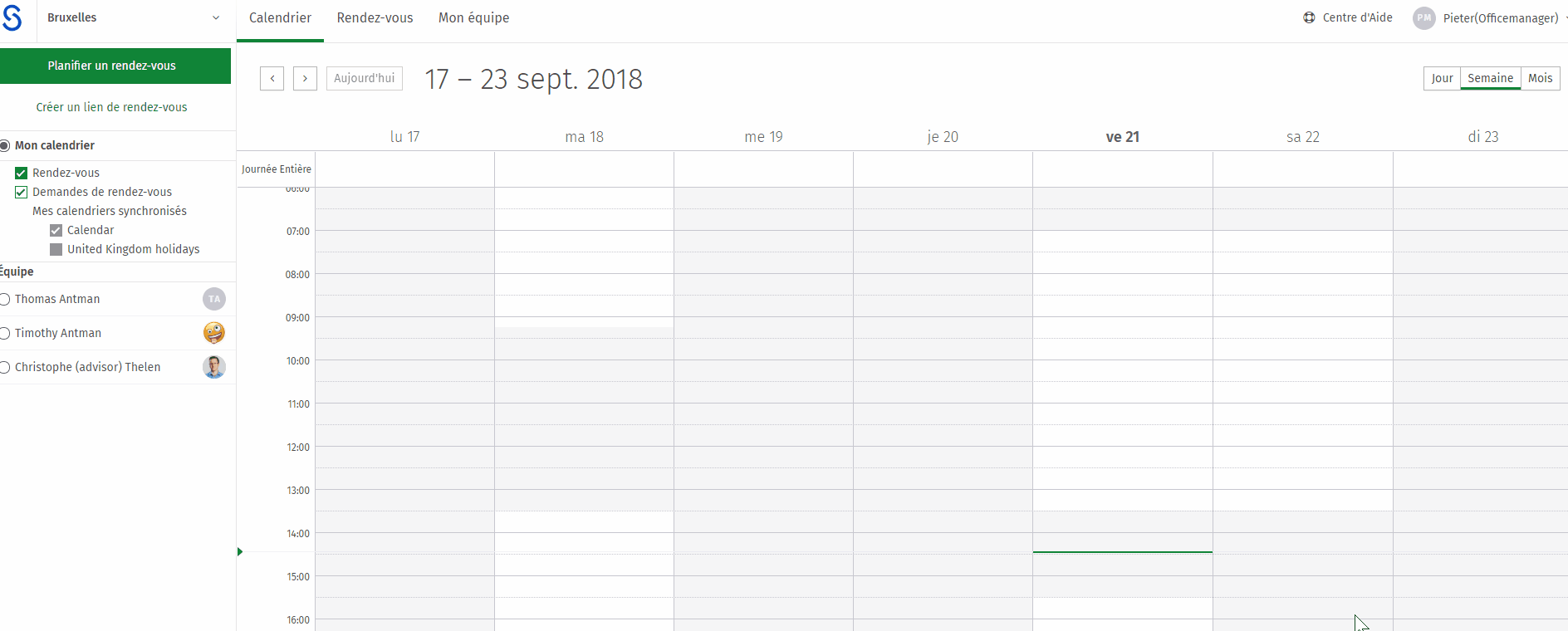Screen dimensions: 1568x631
Task: Select Thomas Antman radio button
Action: point(4,299)
